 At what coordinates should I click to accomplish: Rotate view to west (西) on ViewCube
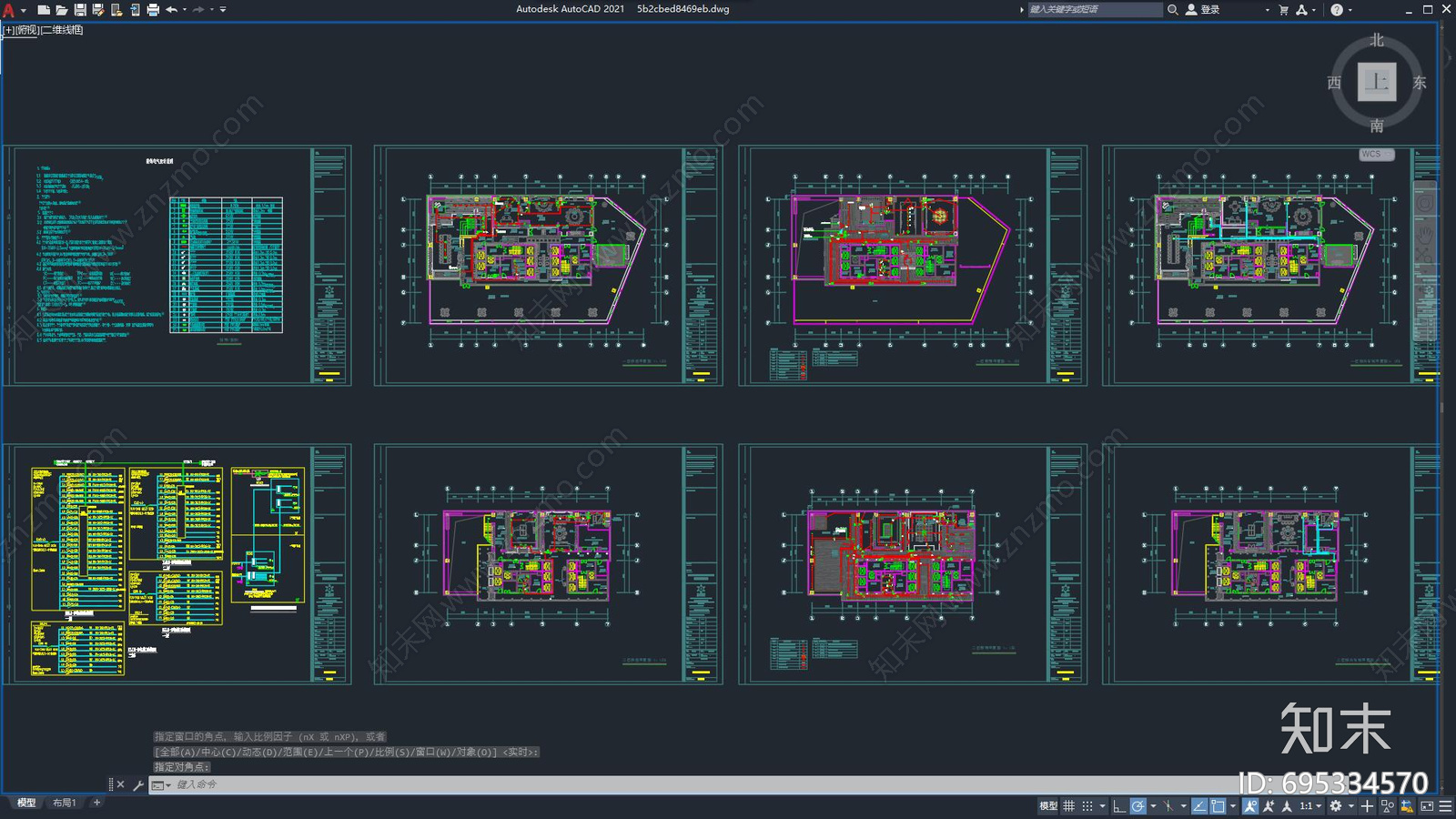tap(1334, 83)
